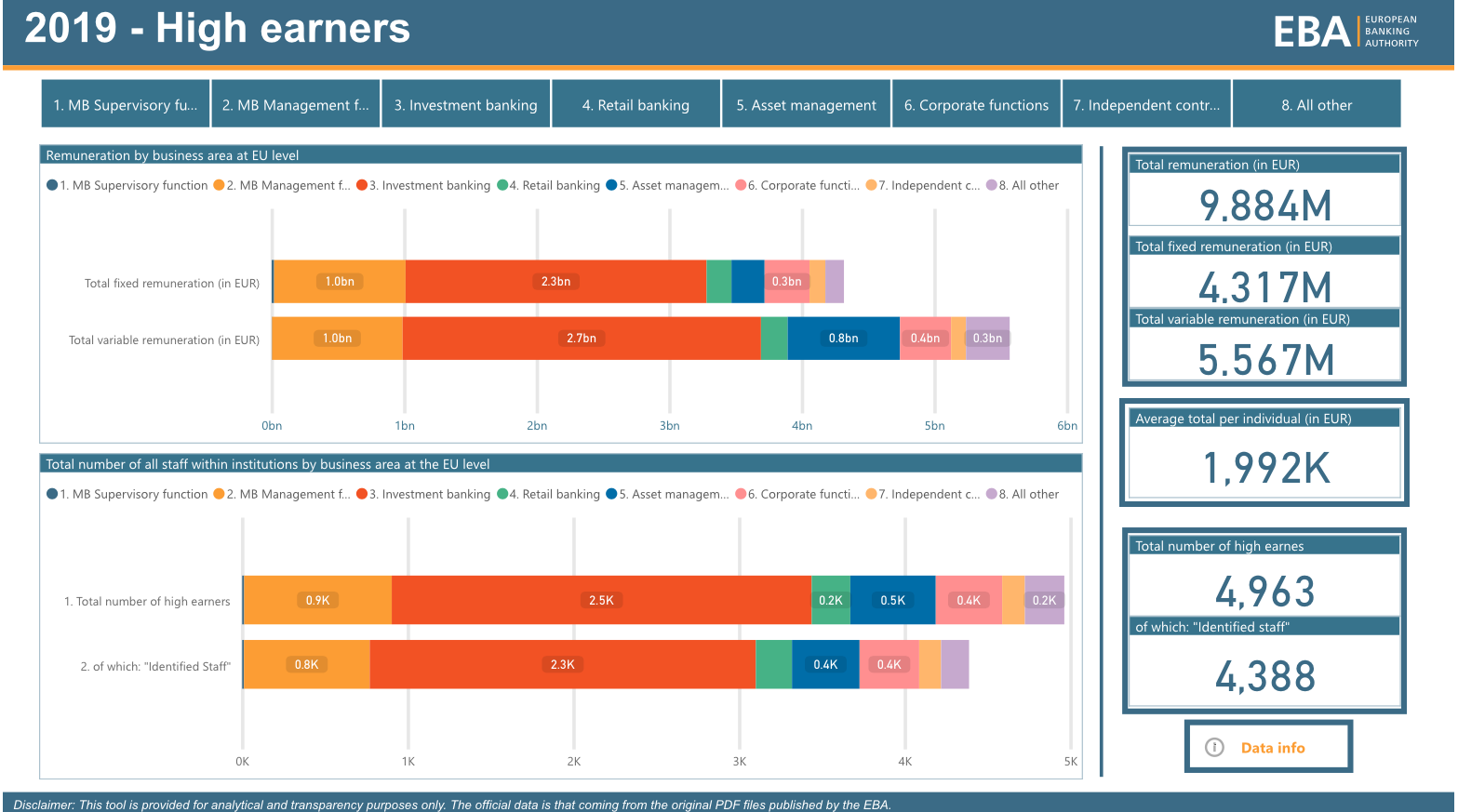Viewport: 1458px width, 812px height.
Task: Click the 1. MB Supervisory function button
Action: pos(126,104)
